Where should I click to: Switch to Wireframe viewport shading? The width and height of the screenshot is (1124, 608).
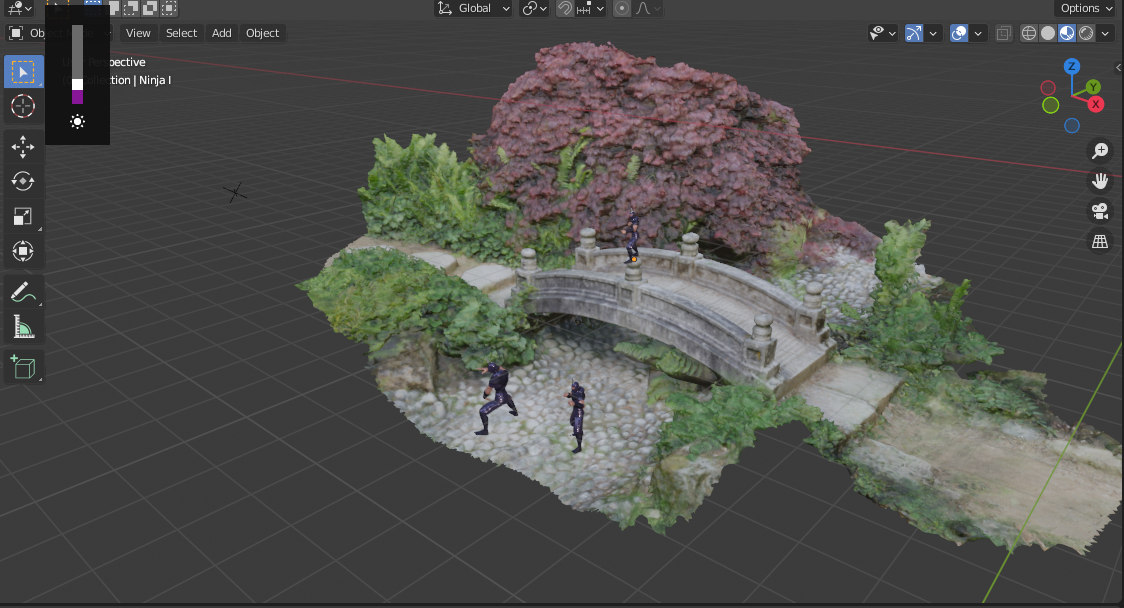tap(1029, 33)
